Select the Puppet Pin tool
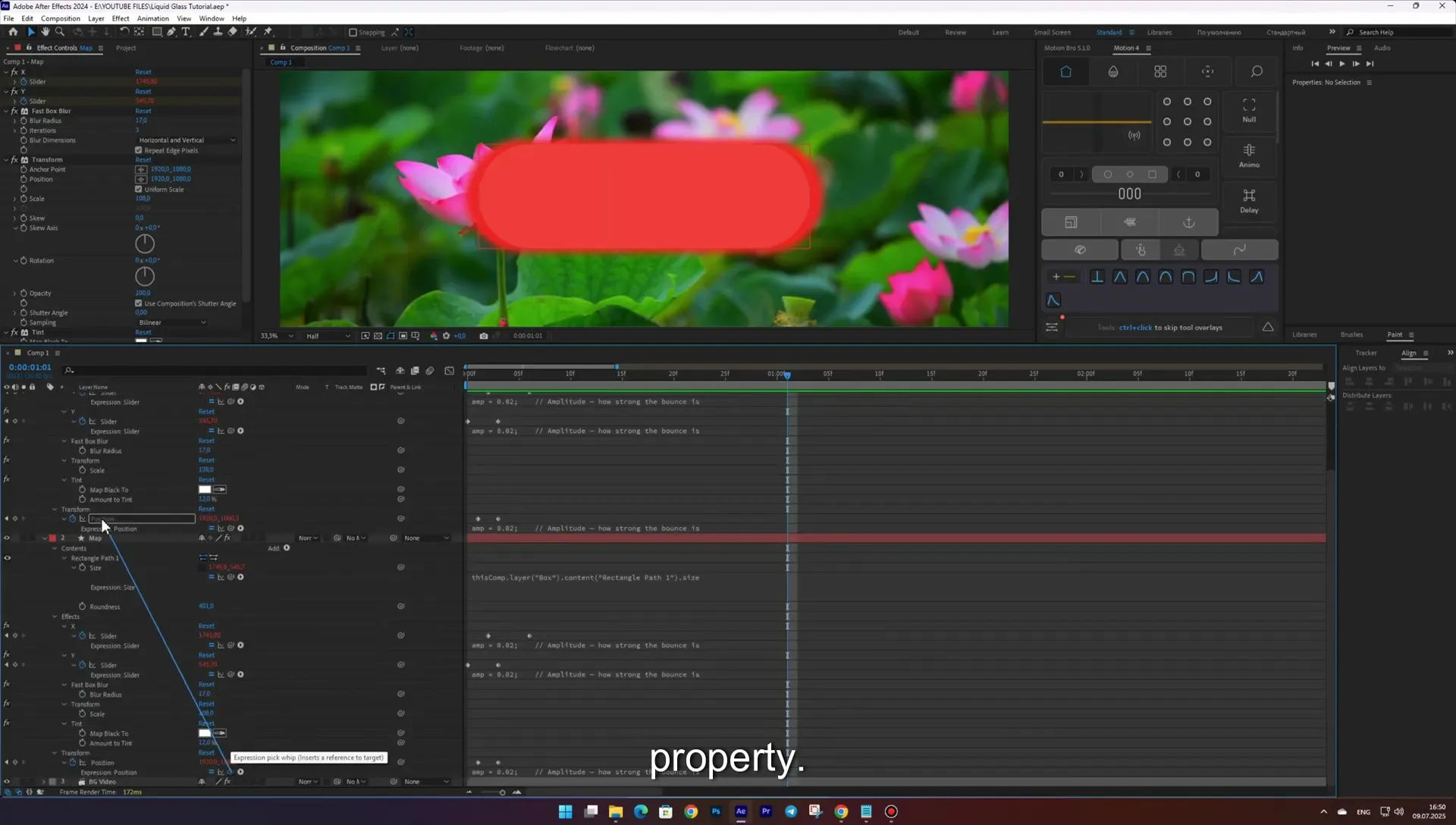 [x=268, y=32]
